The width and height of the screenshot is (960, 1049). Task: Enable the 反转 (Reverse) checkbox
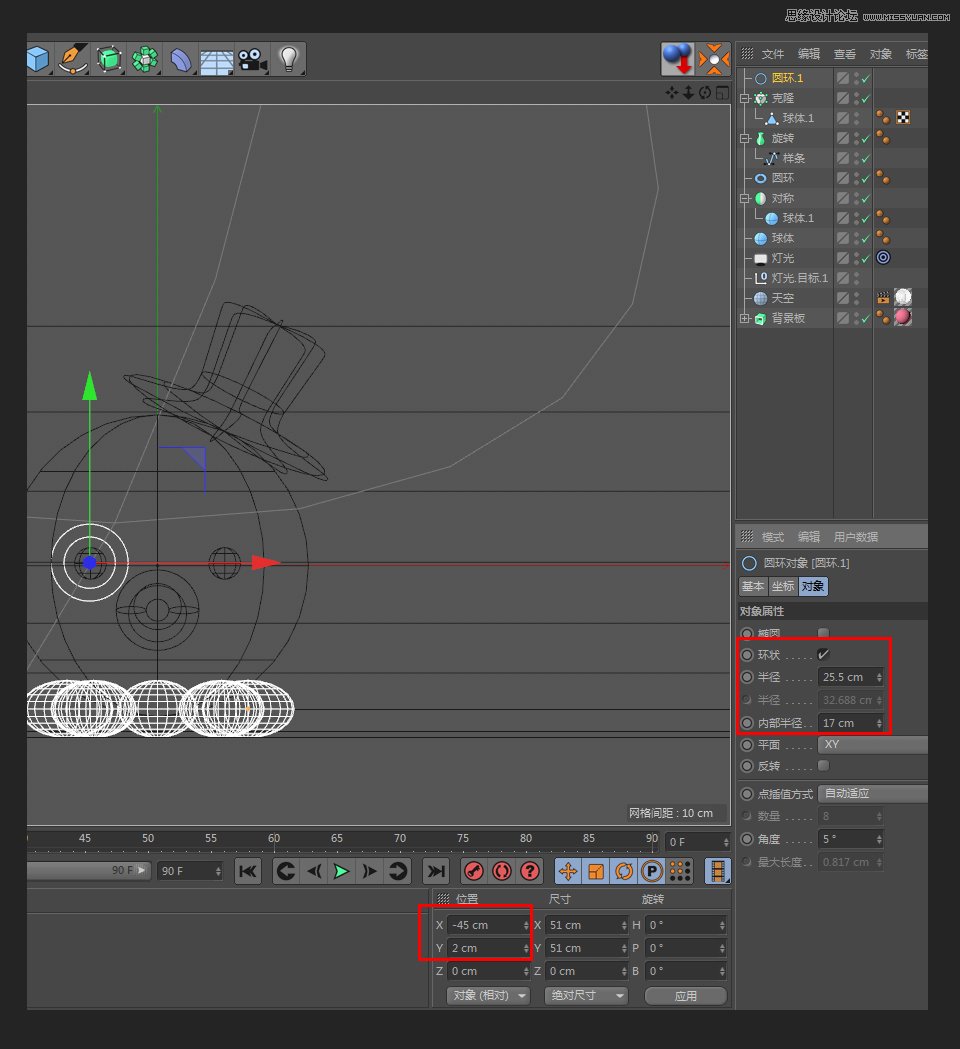(x=823, y=766)
